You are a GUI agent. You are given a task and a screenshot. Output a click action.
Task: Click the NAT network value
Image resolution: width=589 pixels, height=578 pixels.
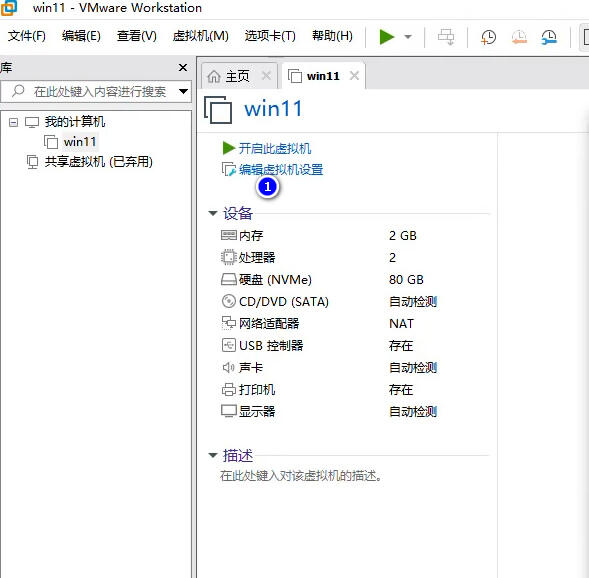(x=401, y=323)
